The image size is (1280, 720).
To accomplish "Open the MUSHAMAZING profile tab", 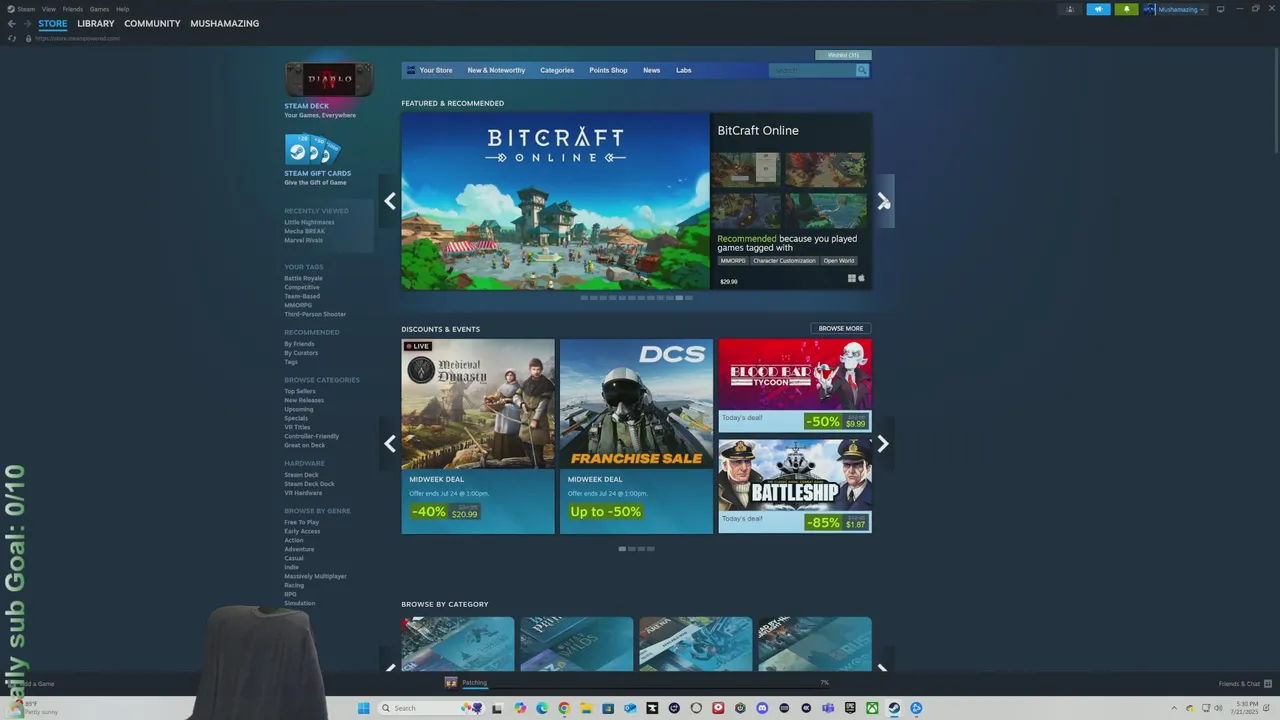I will pyautogui.click(x=225, y=23).
